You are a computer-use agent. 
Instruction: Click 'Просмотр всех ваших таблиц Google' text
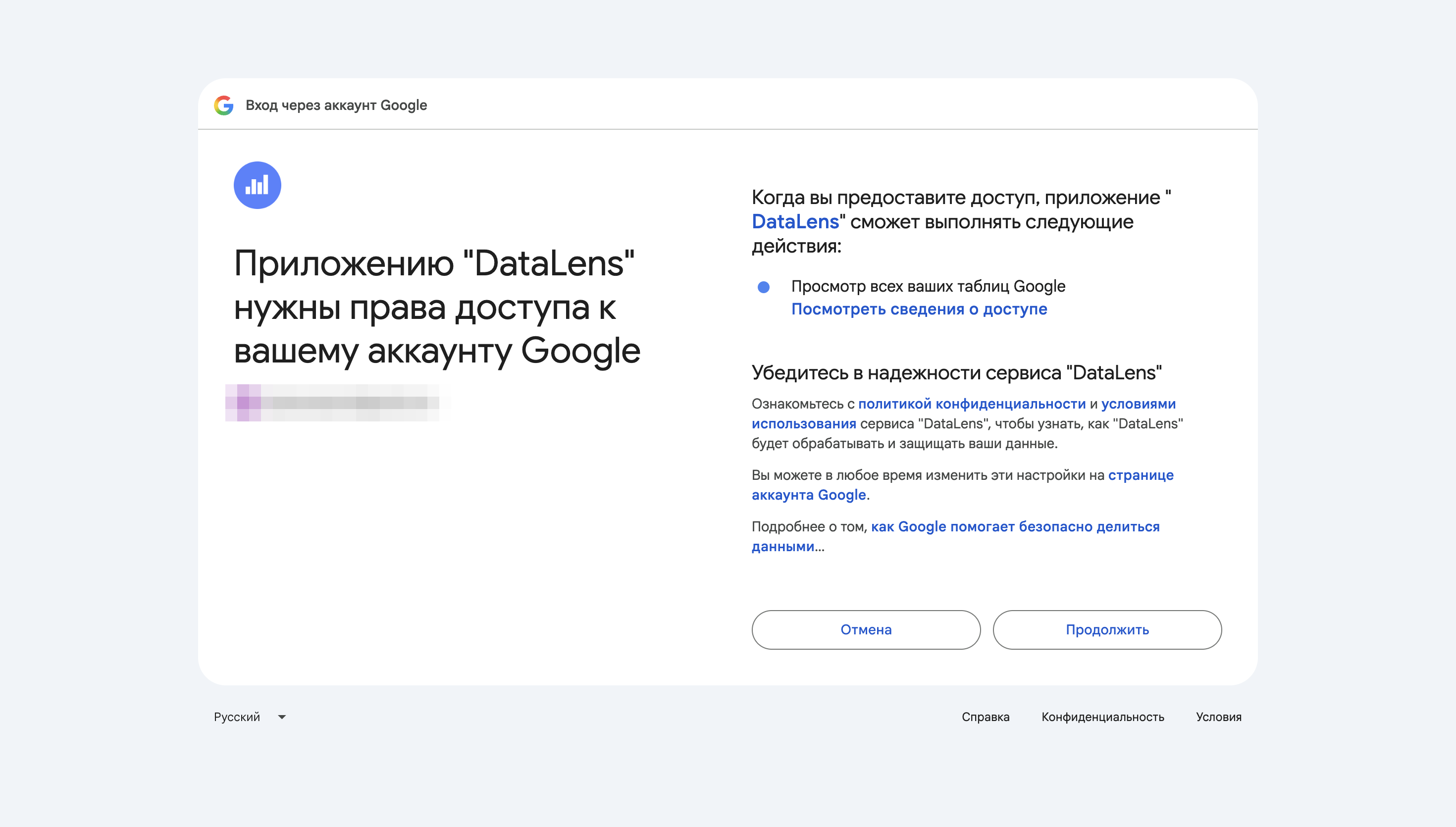(928, 286)
